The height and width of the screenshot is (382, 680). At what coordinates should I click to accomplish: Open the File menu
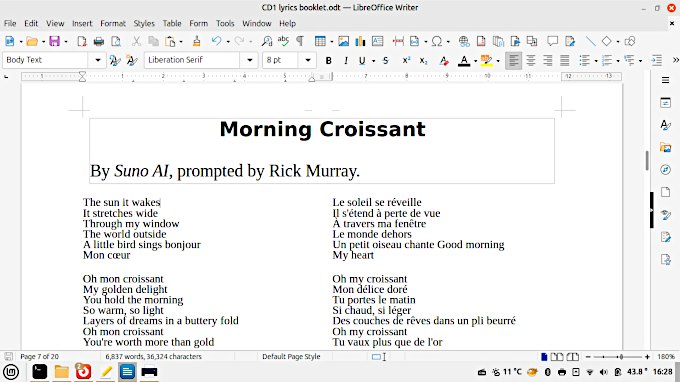[10, 23]
